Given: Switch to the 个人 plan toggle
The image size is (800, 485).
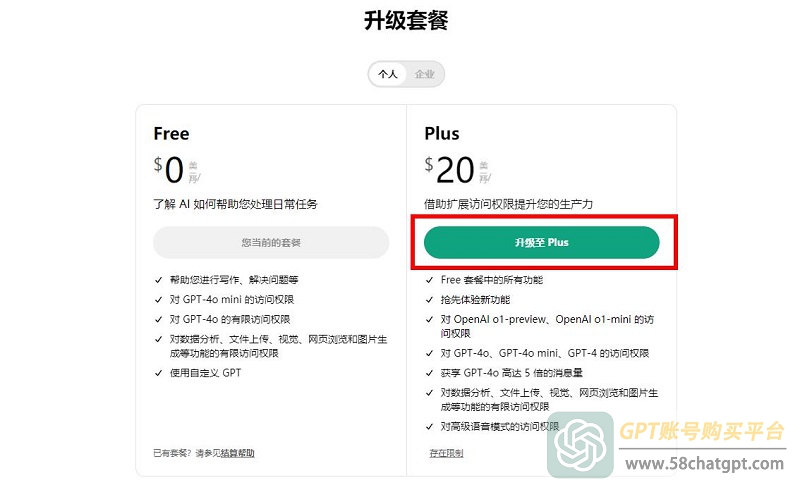Looking at the screenshot, I should (388, 74).
